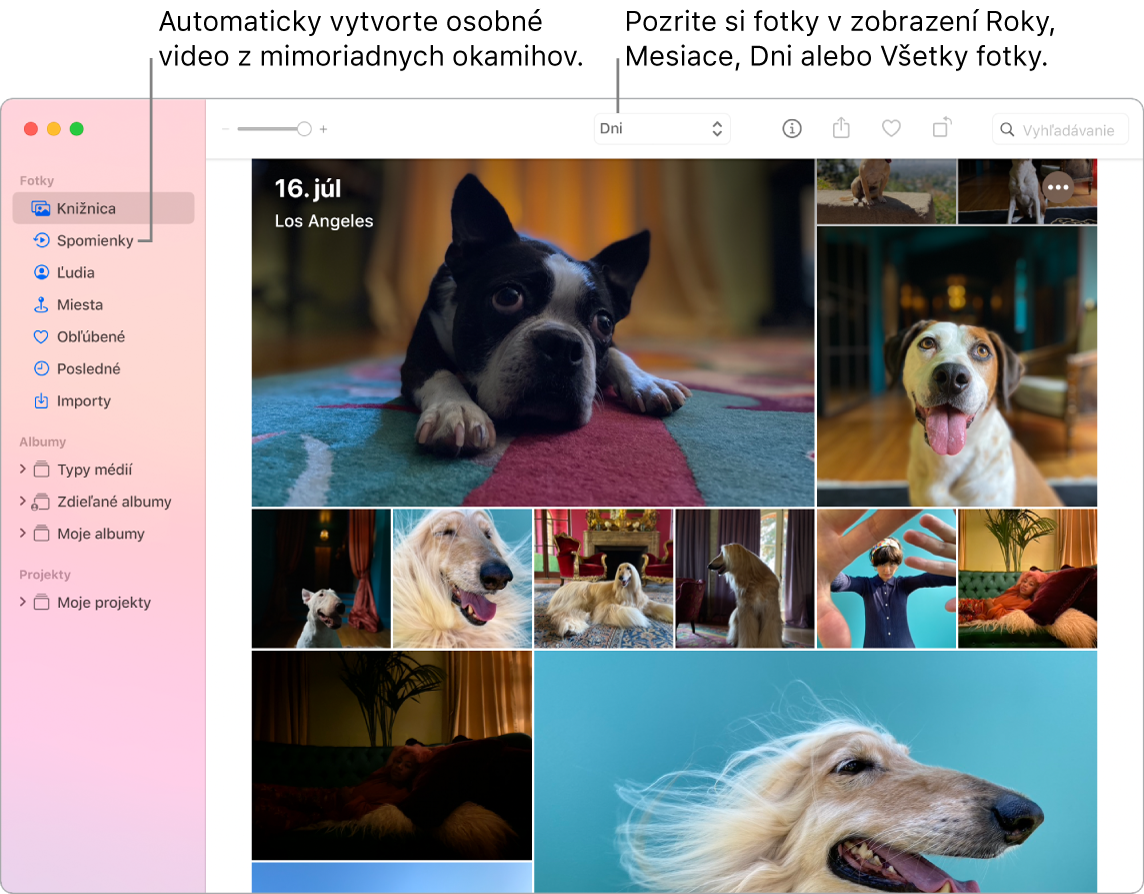This screenshot has height=894, width=1144.
Task: Click the plus to increase thumbnail zoom
Action: 323,128
